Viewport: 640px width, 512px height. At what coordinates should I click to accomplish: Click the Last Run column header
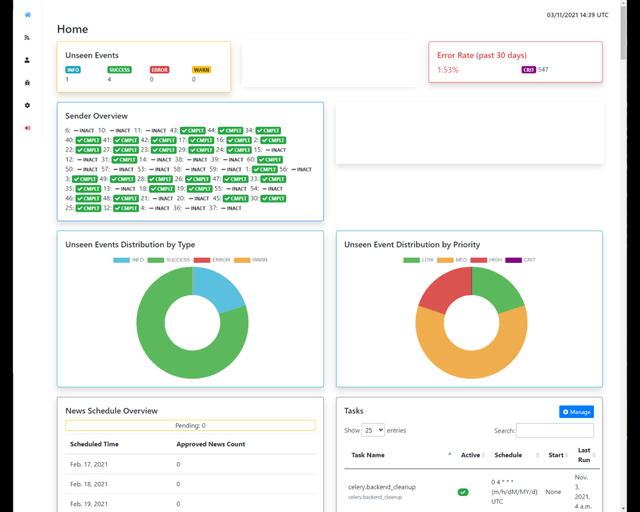click(585, 454)
